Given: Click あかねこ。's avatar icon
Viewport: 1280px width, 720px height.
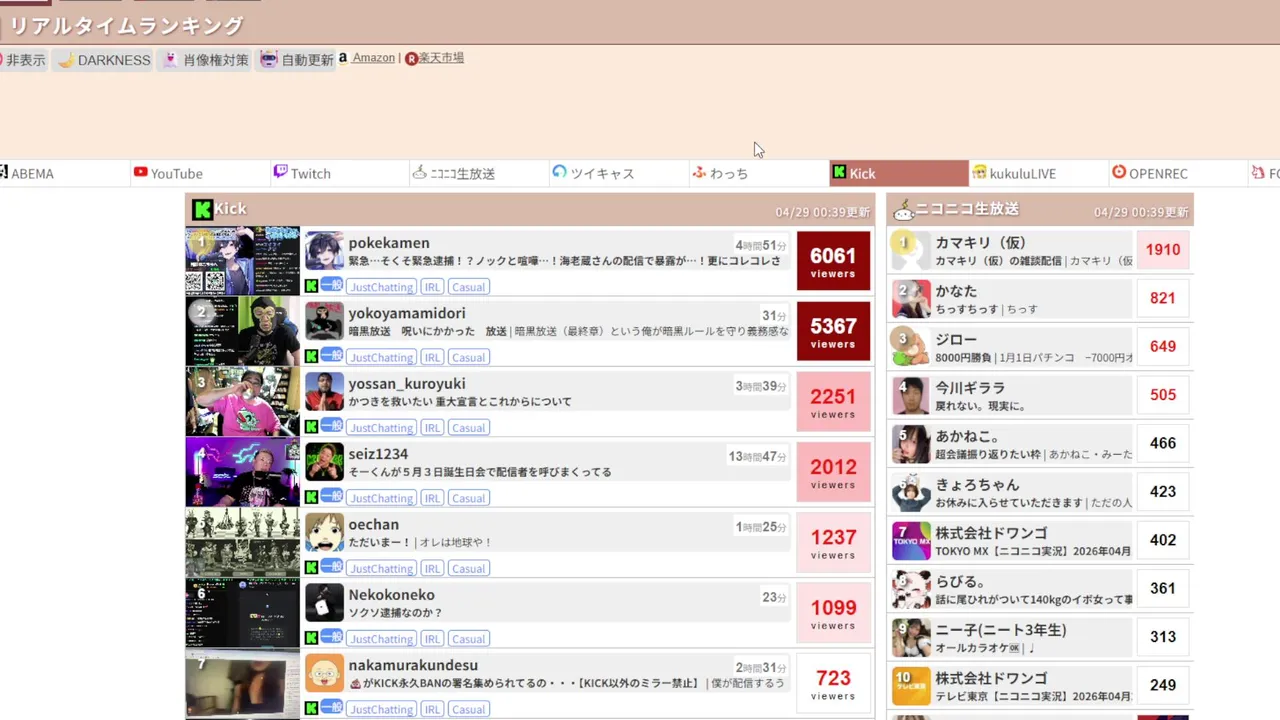Looking at the screenshot, I should [911, 443].
